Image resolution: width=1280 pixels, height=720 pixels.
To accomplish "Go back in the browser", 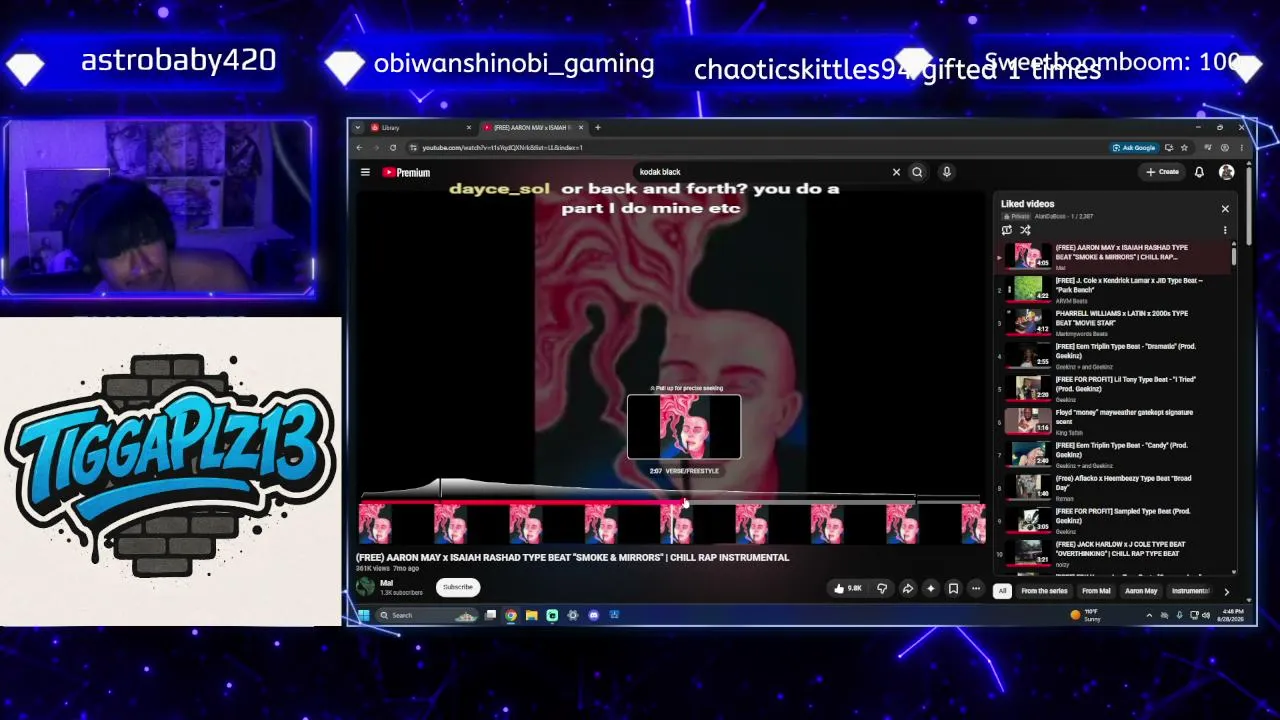I will [360, 147].
